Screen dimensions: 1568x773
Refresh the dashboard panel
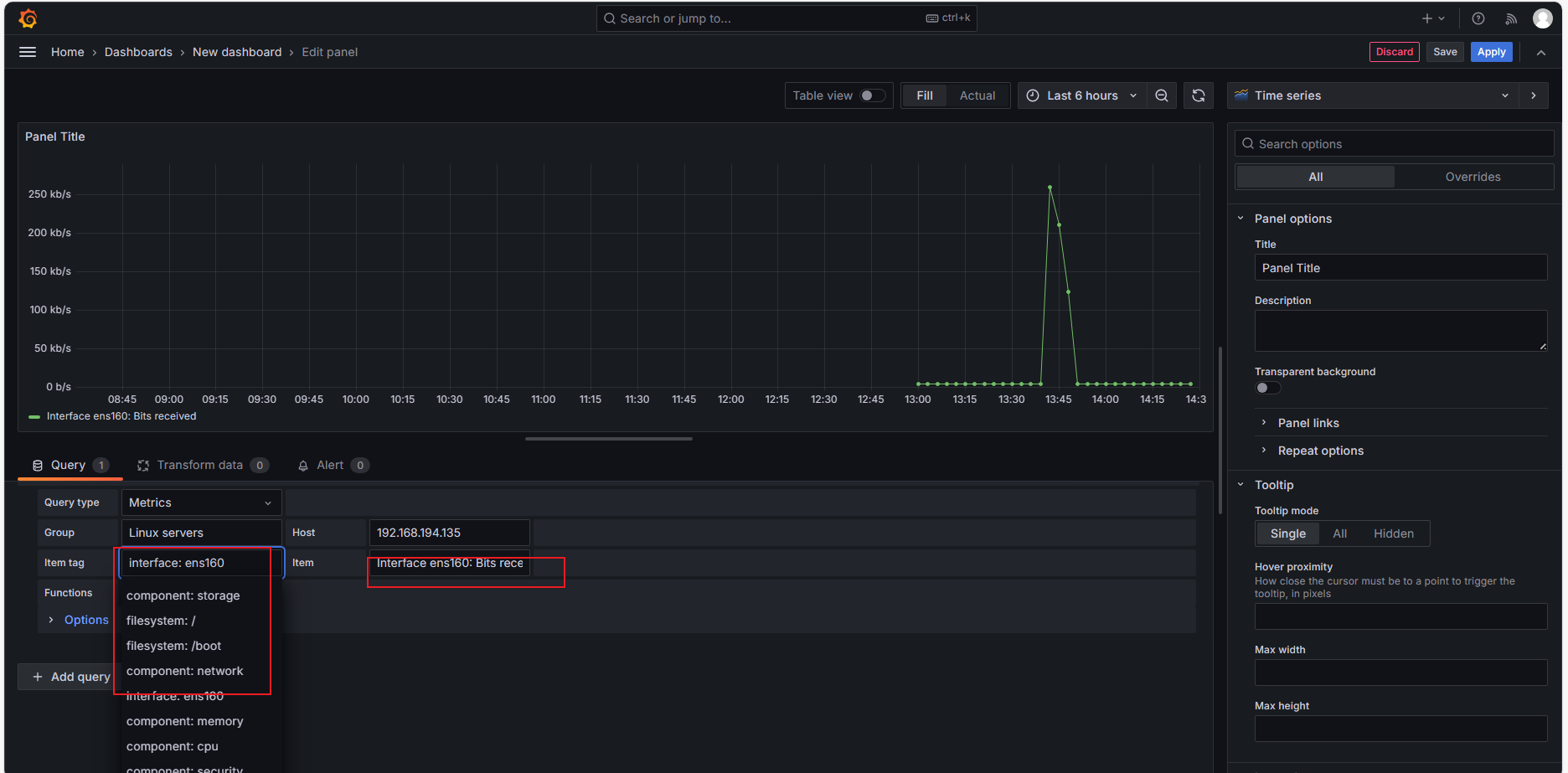1199,95
